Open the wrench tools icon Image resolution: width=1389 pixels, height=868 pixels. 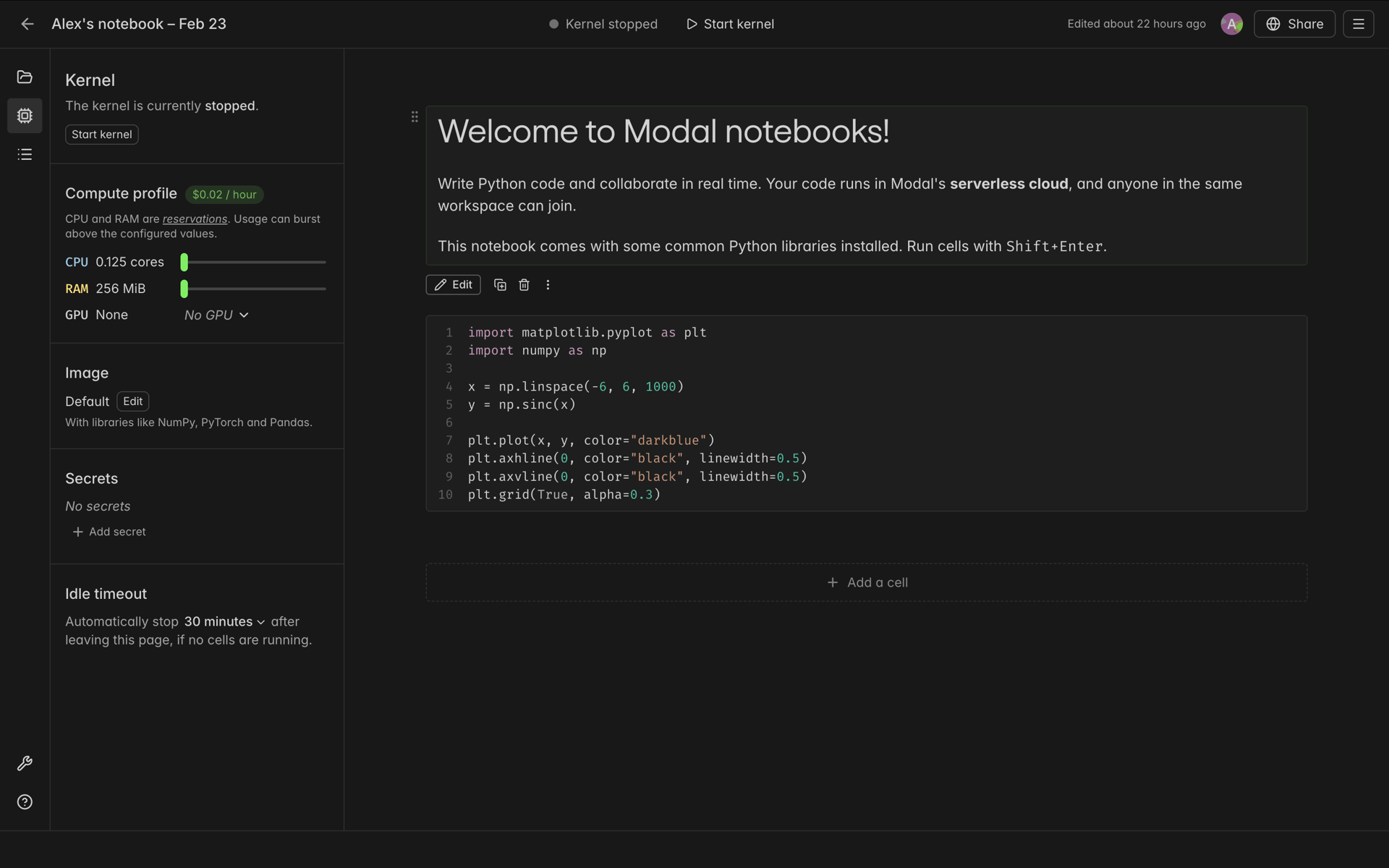pyautogui.click(x=25, y=763)
